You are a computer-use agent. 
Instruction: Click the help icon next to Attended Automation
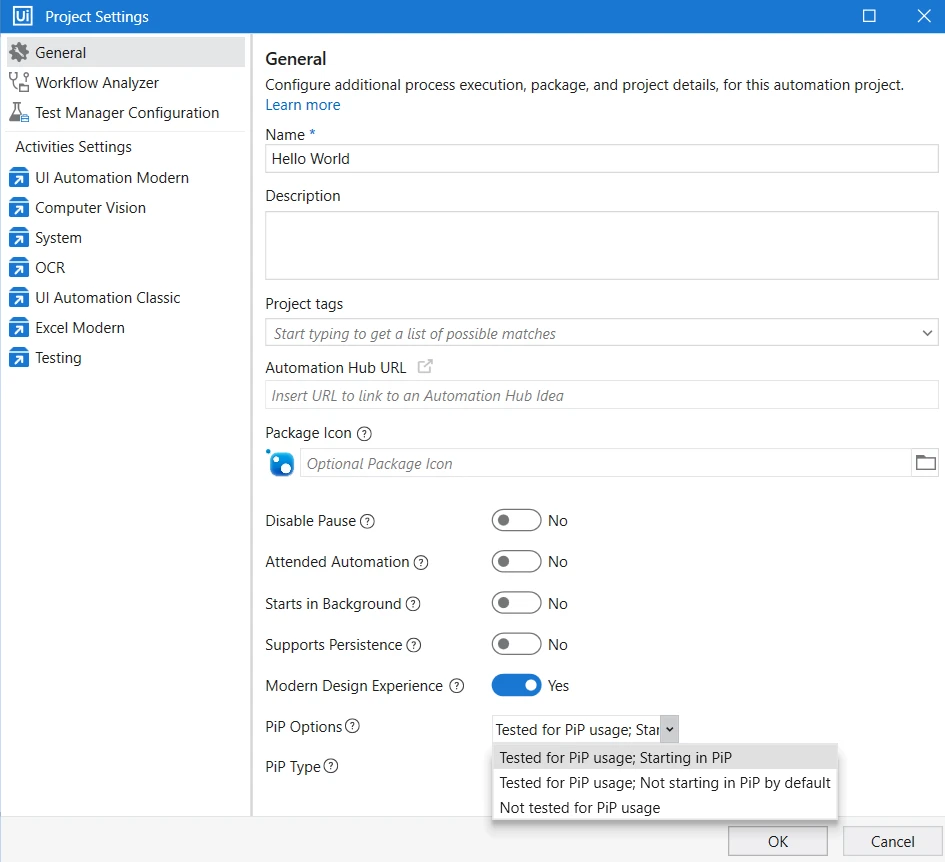click(421, 562)
